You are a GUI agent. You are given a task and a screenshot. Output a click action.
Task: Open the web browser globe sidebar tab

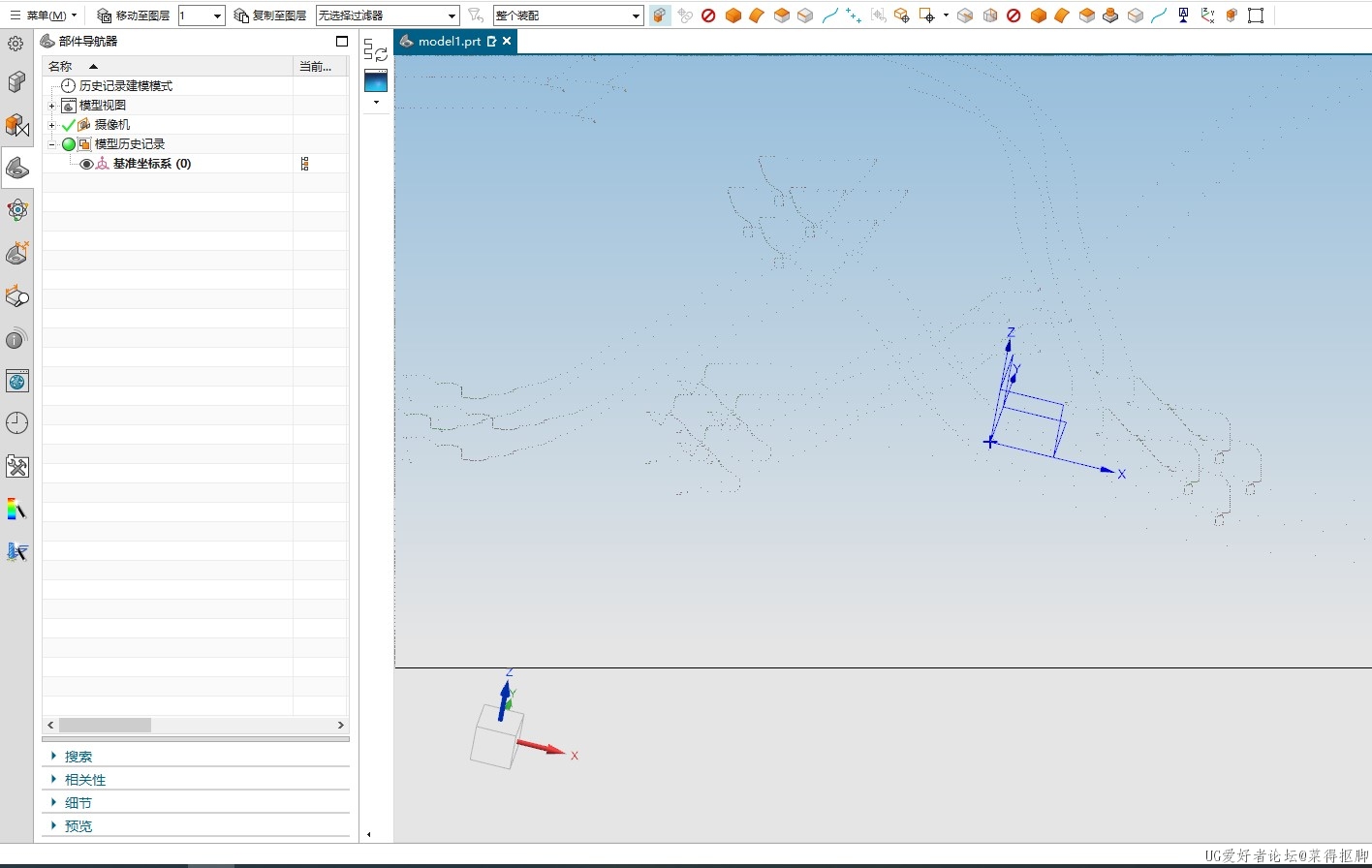click(16, 381)
